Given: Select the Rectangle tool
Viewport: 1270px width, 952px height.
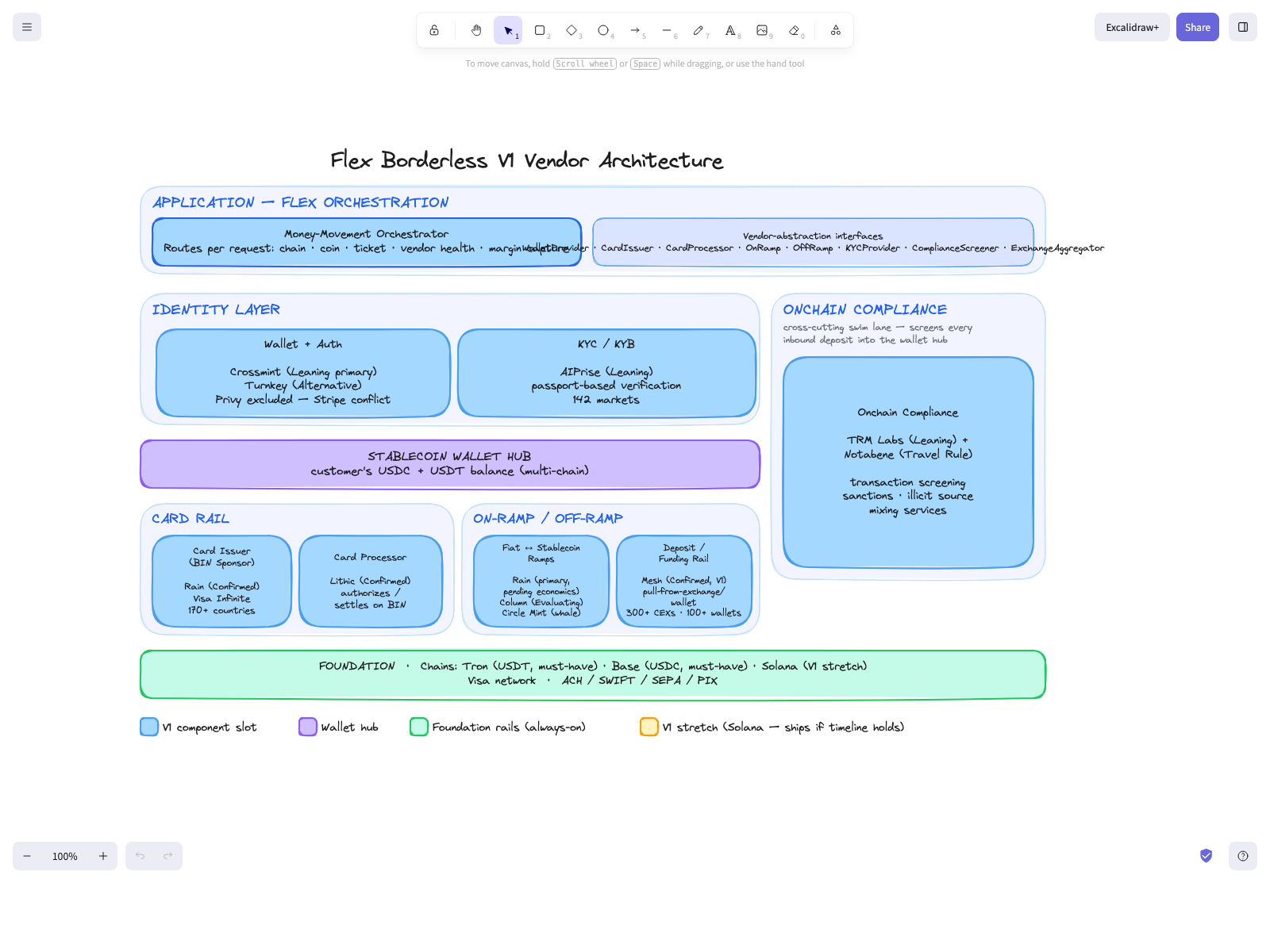Looking at the screenshot, I should [x=540, y=30].
